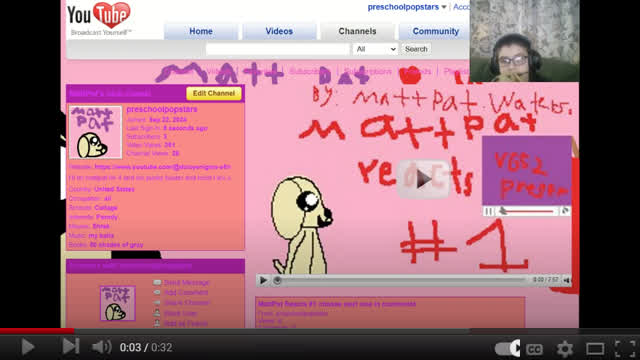Click the Add Comment link
Viewport: 640px width, 360px height.
click(186, 293)
